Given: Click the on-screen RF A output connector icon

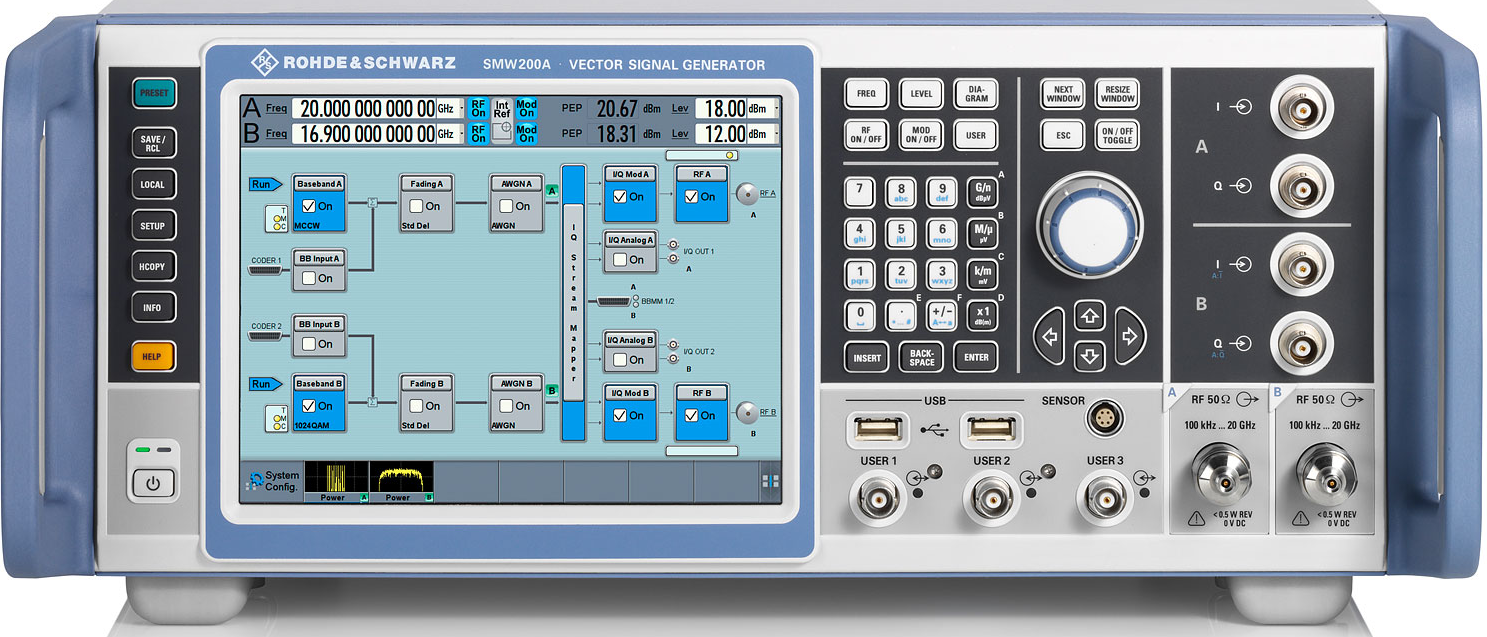Looking at the screenshot, I should point(746,194).
